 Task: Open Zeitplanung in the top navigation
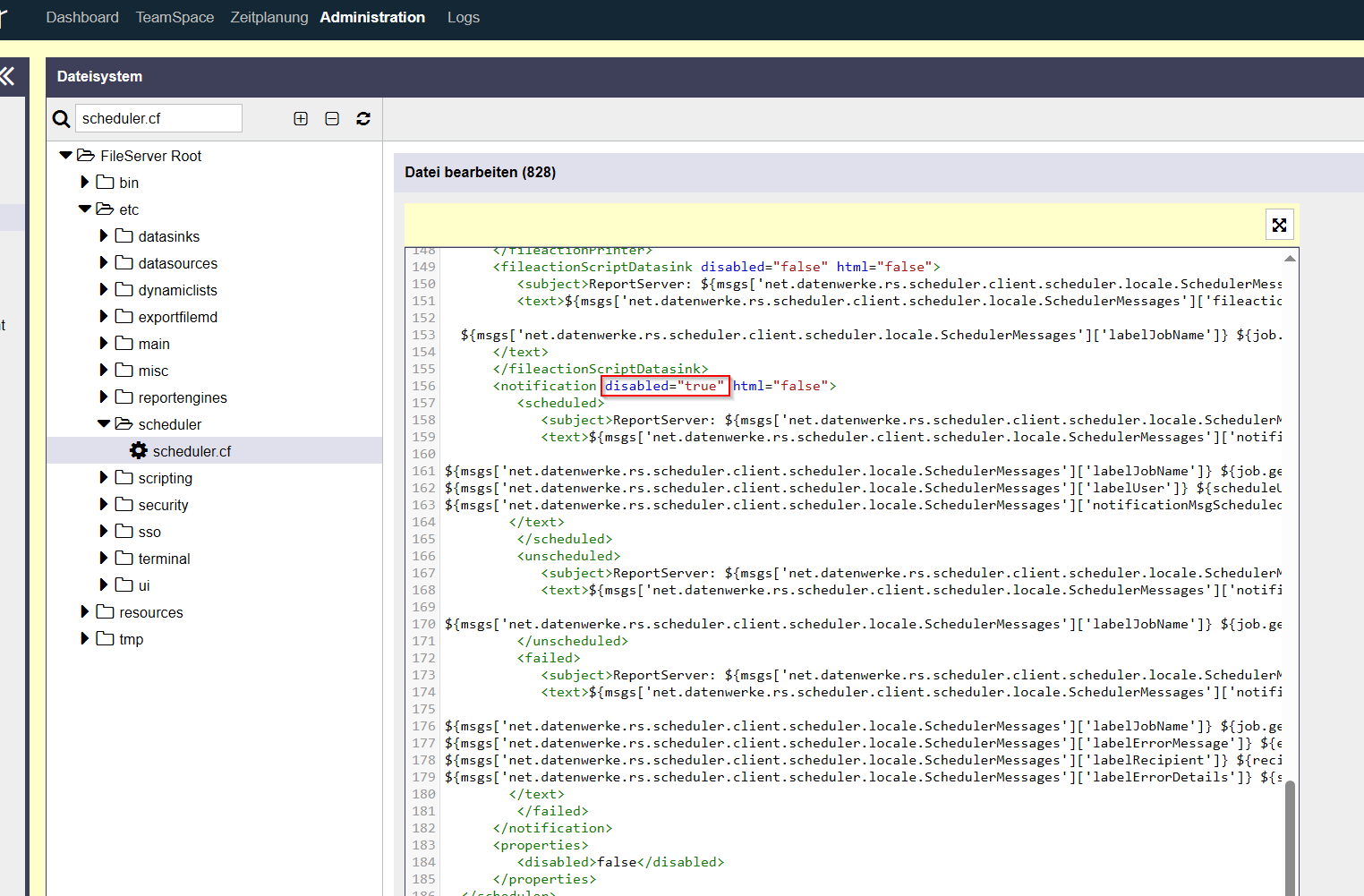coord(269,18)
